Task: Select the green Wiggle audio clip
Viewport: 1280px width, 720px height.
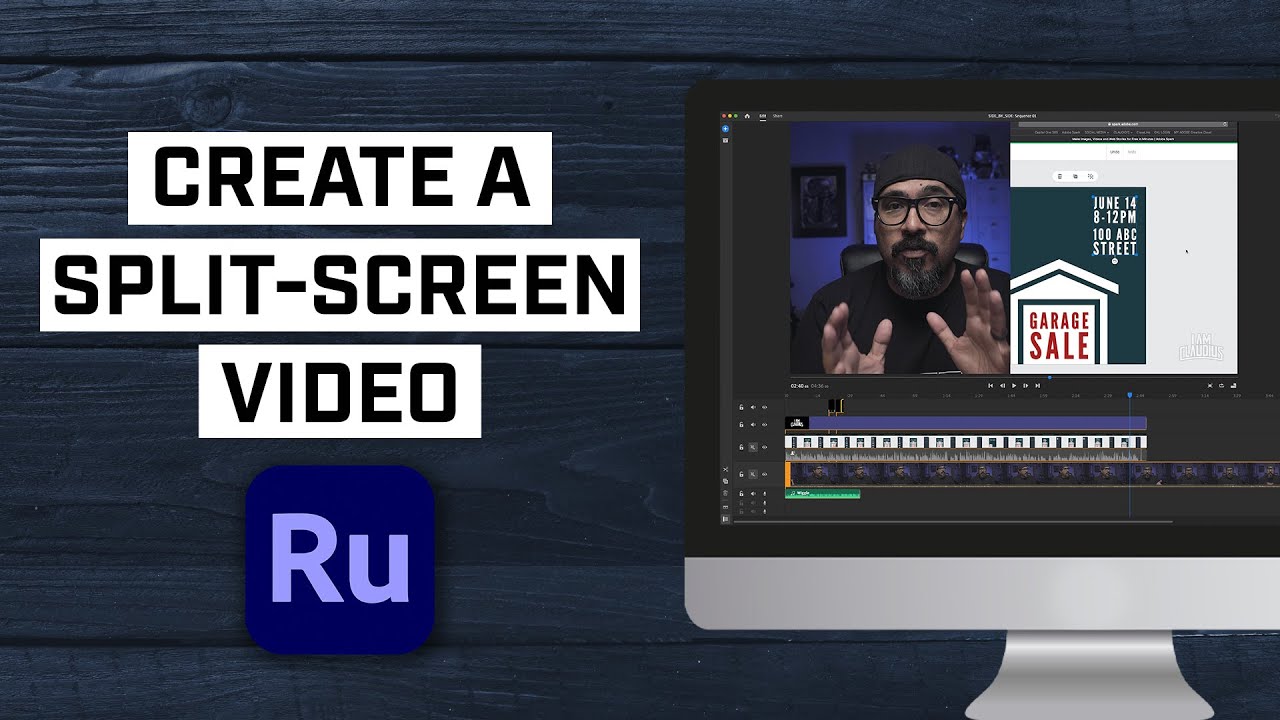Action: pyautogui.click(x=822, y=494)
